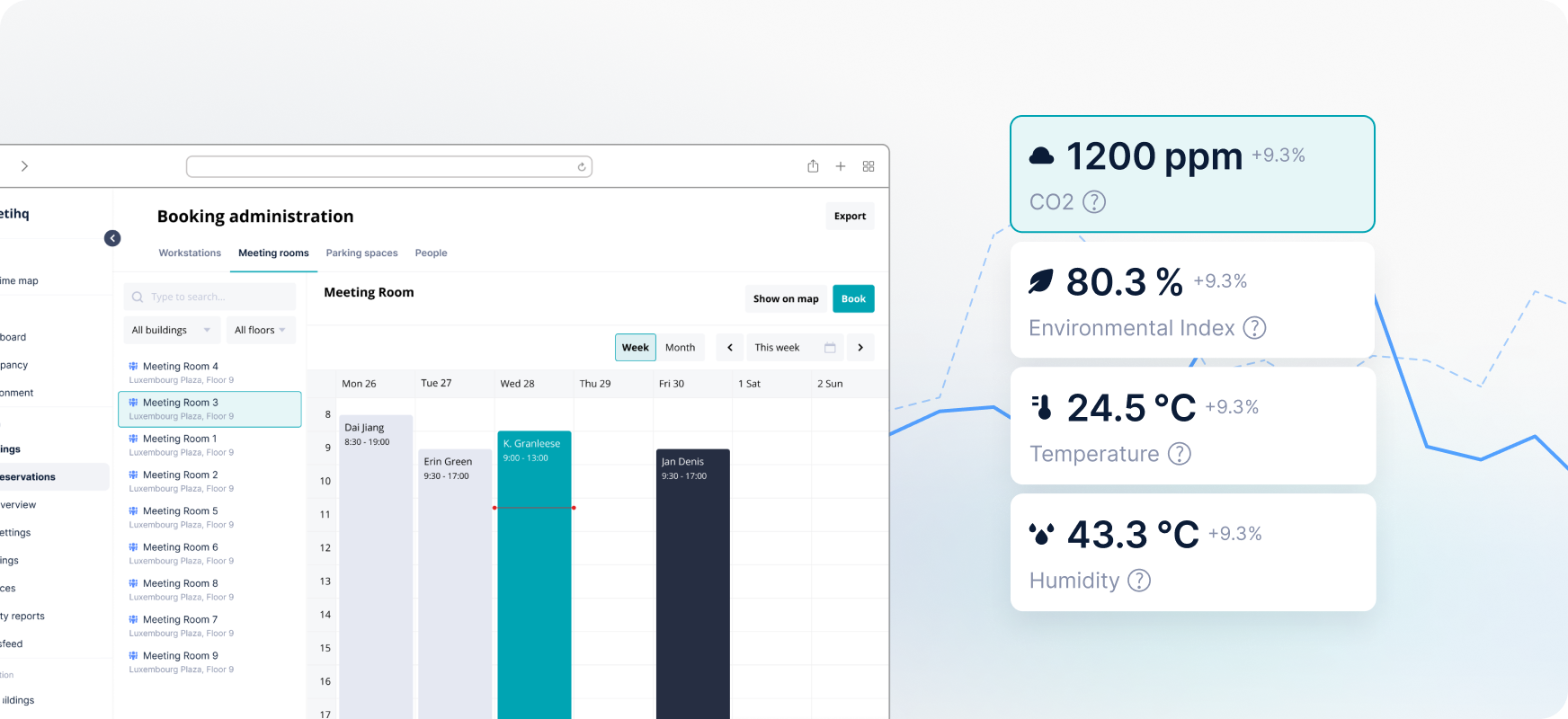This screenshot has height=719, width=1568.
Task: Open the Parking spaces tab
Action: pyautogui.click(x=361, y=253)
